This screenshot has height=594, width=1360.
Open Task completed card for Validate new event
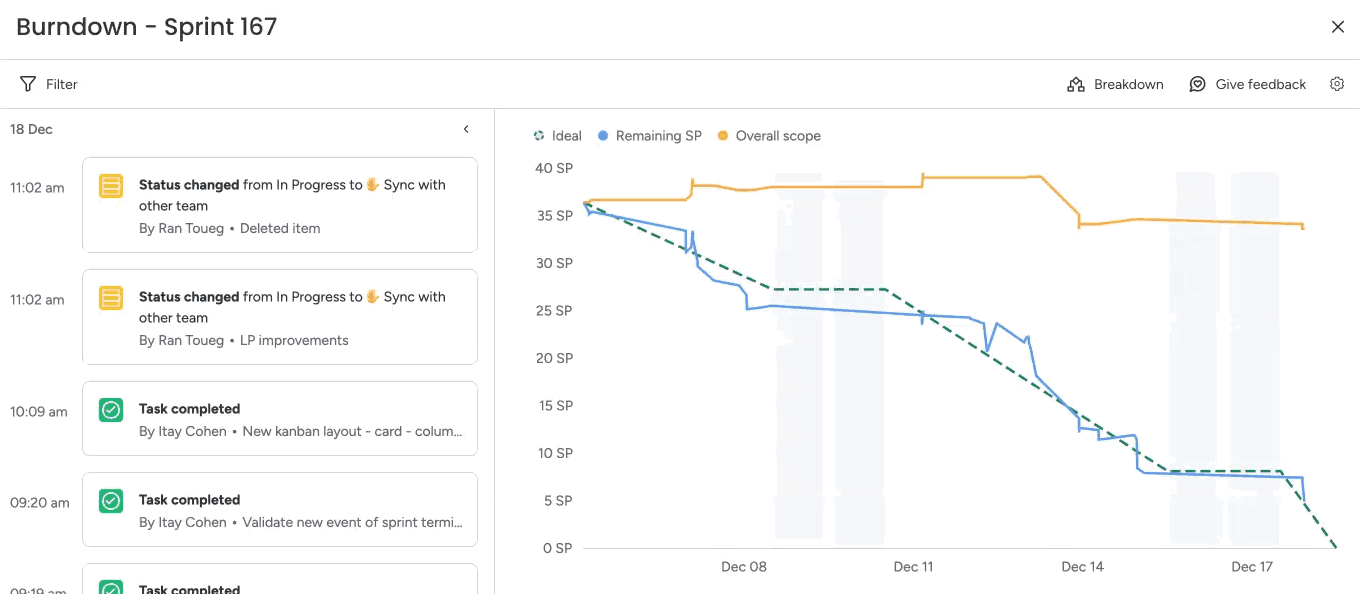280,510
